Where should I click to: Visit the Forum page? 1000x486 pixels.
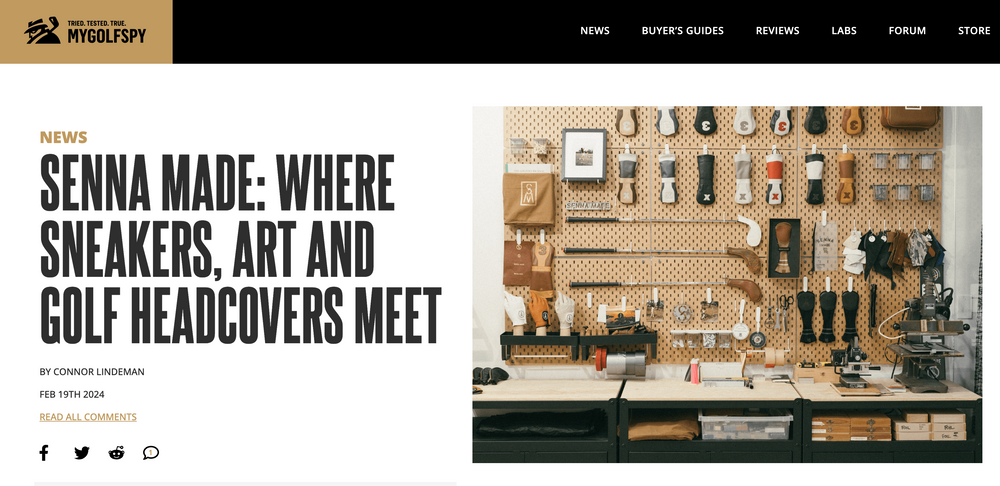pos(907,31)
